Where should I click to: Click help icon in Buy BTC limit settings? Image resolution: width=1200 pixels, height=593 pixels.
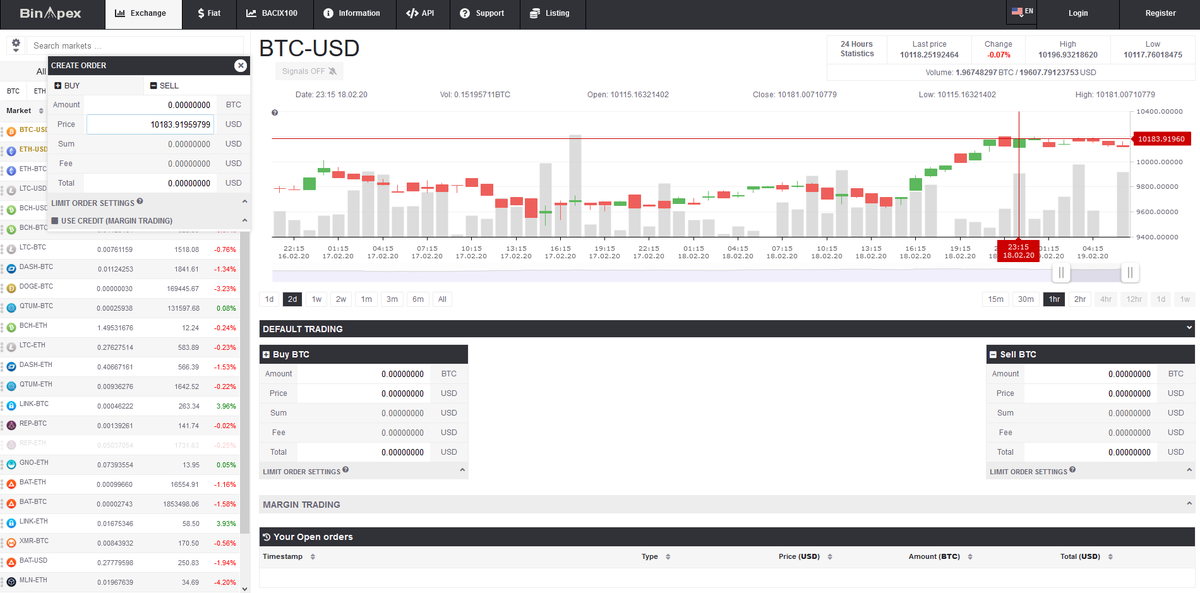coord(345,469)
